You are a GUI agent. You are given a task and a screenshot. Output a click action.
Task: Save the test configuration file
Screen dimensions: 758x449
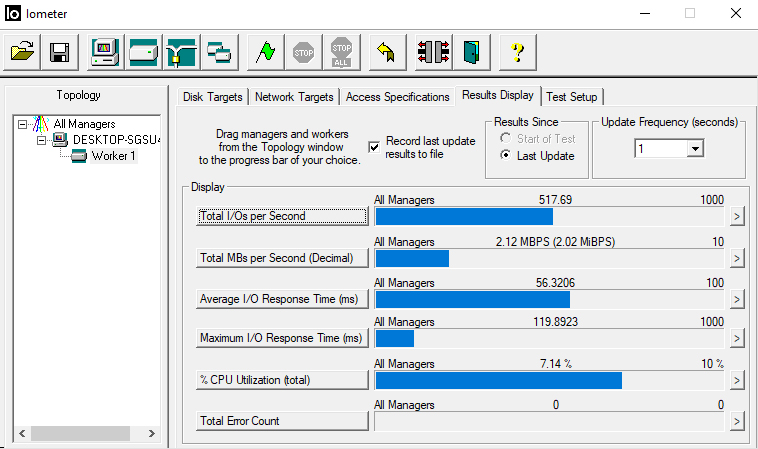[x=59, y=52]
